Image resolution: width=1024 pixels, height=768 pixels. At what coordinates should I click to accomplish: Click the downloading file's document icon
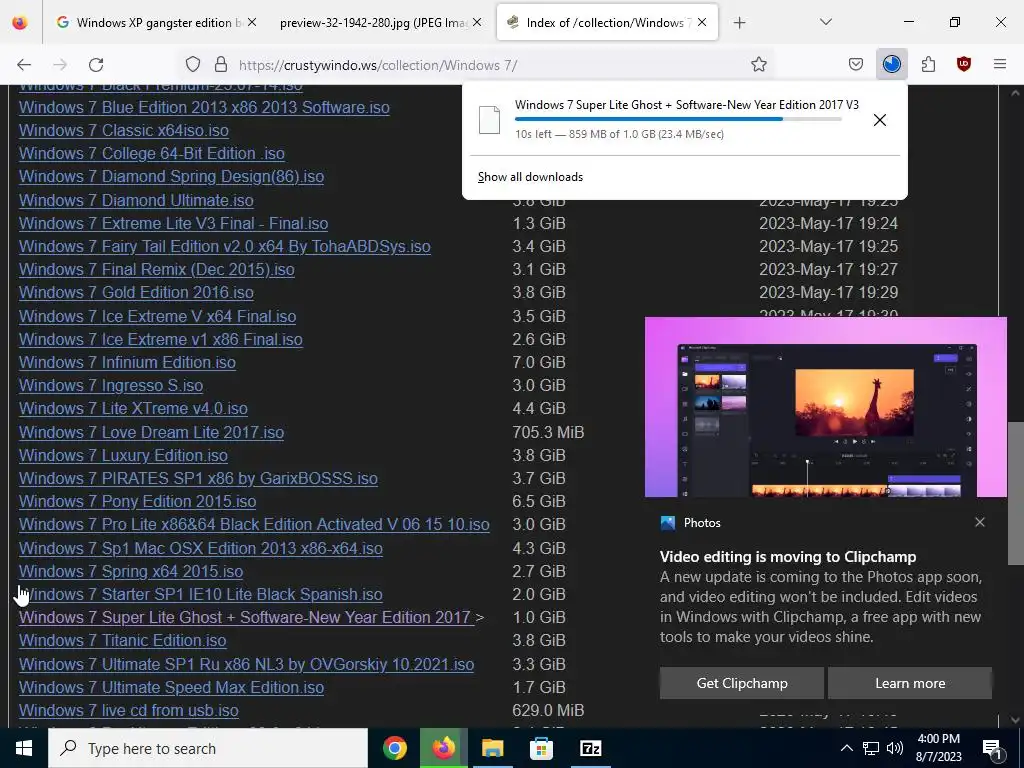point(489,120)
